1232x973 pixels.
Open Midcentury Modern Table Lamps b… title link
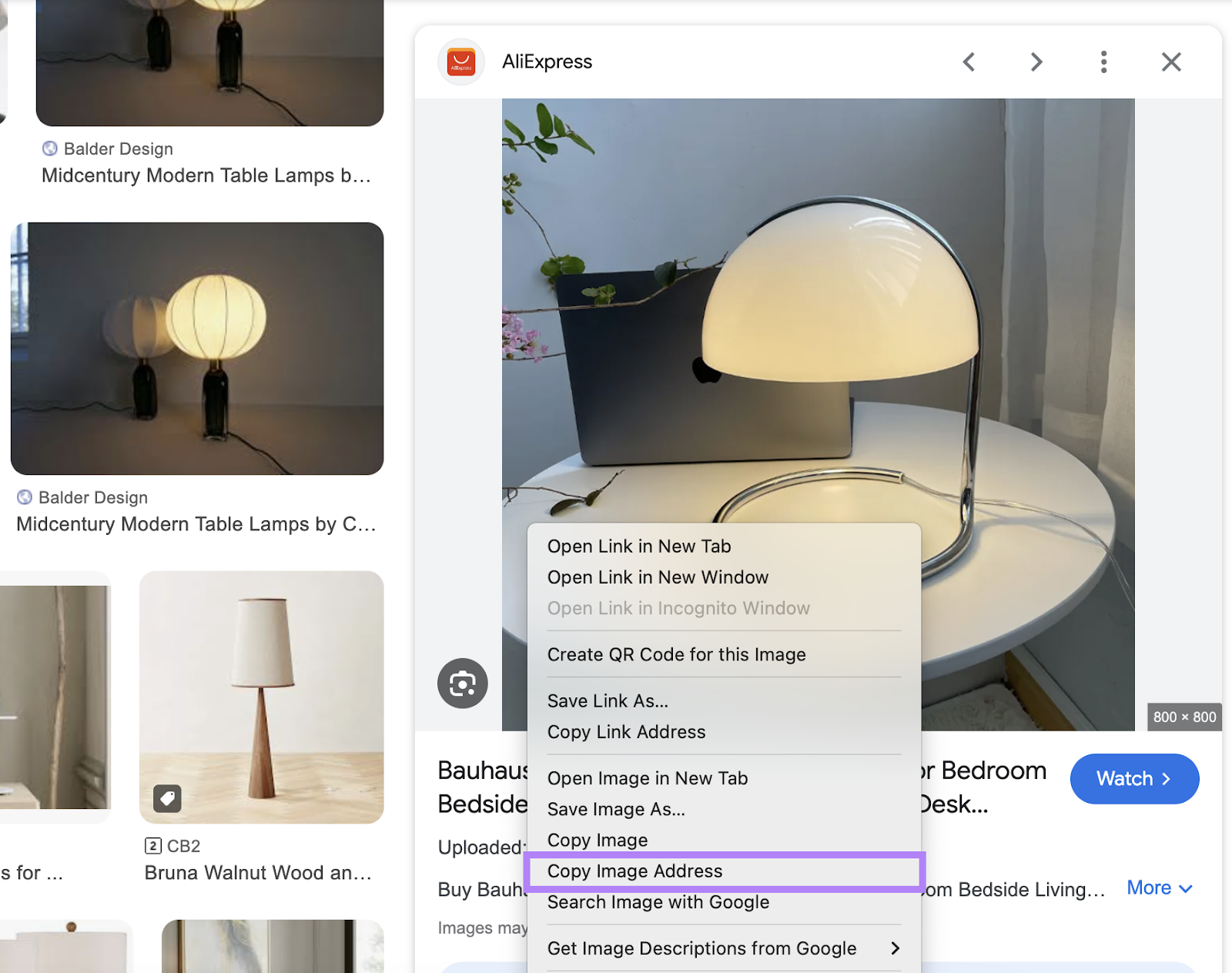(206, 176)
